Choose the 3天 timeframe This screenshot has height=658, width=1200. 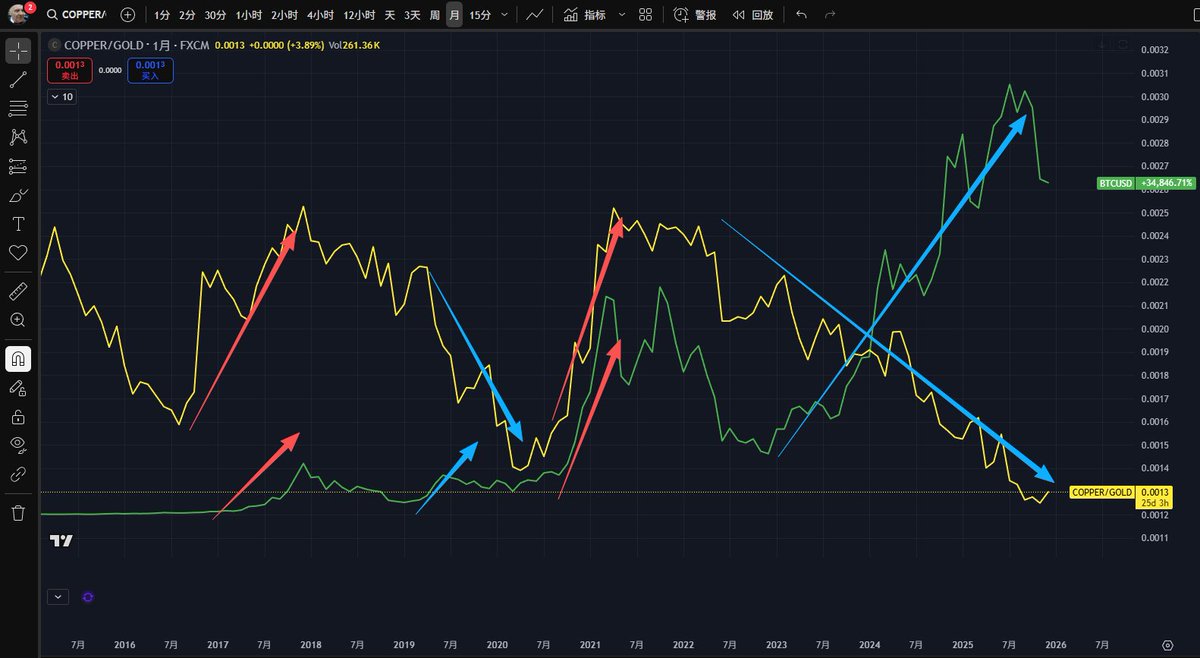[412, 15]
